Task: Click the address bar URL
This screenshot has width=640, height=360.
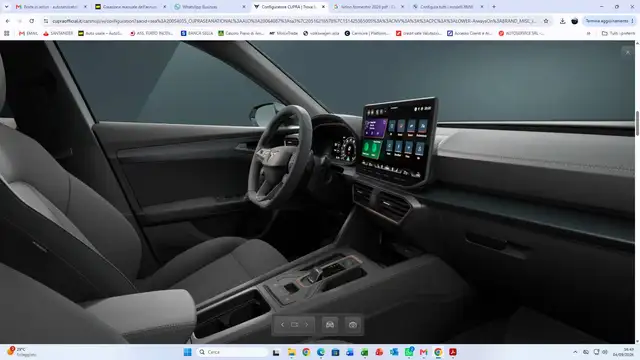Action: [x=294, y=21]
